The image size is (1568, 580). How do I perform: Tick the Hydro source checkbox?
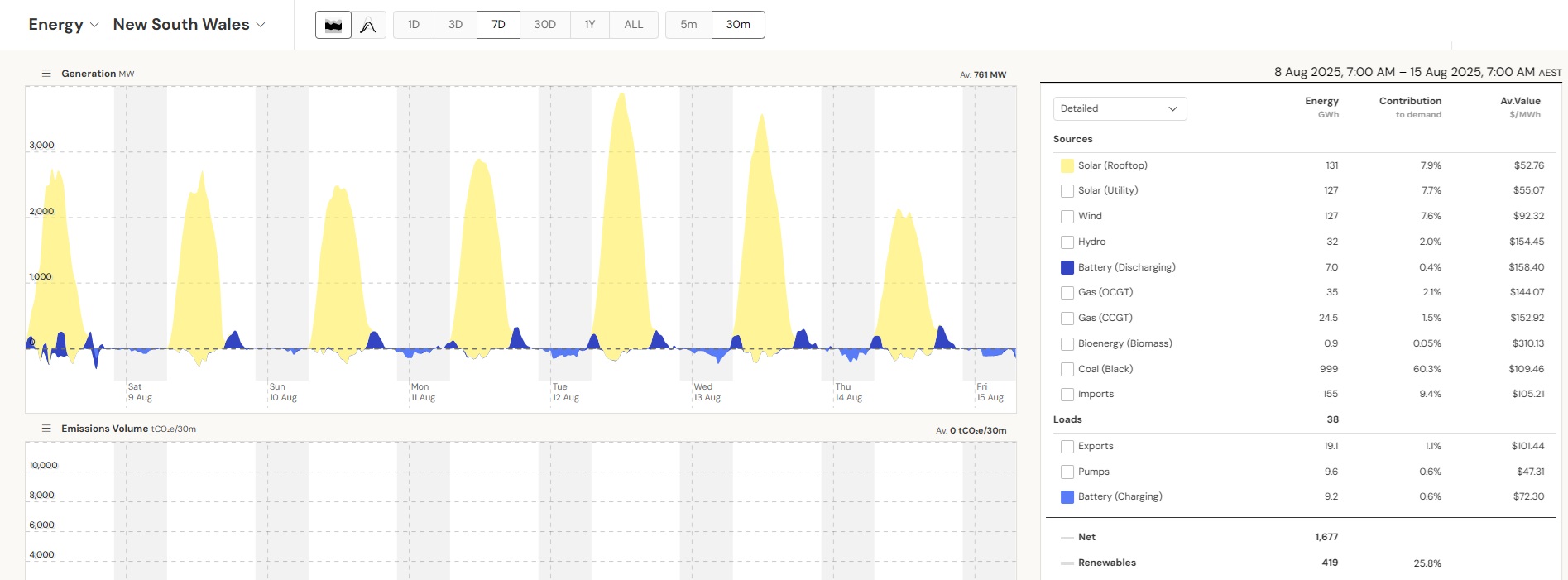(1067, 242)
